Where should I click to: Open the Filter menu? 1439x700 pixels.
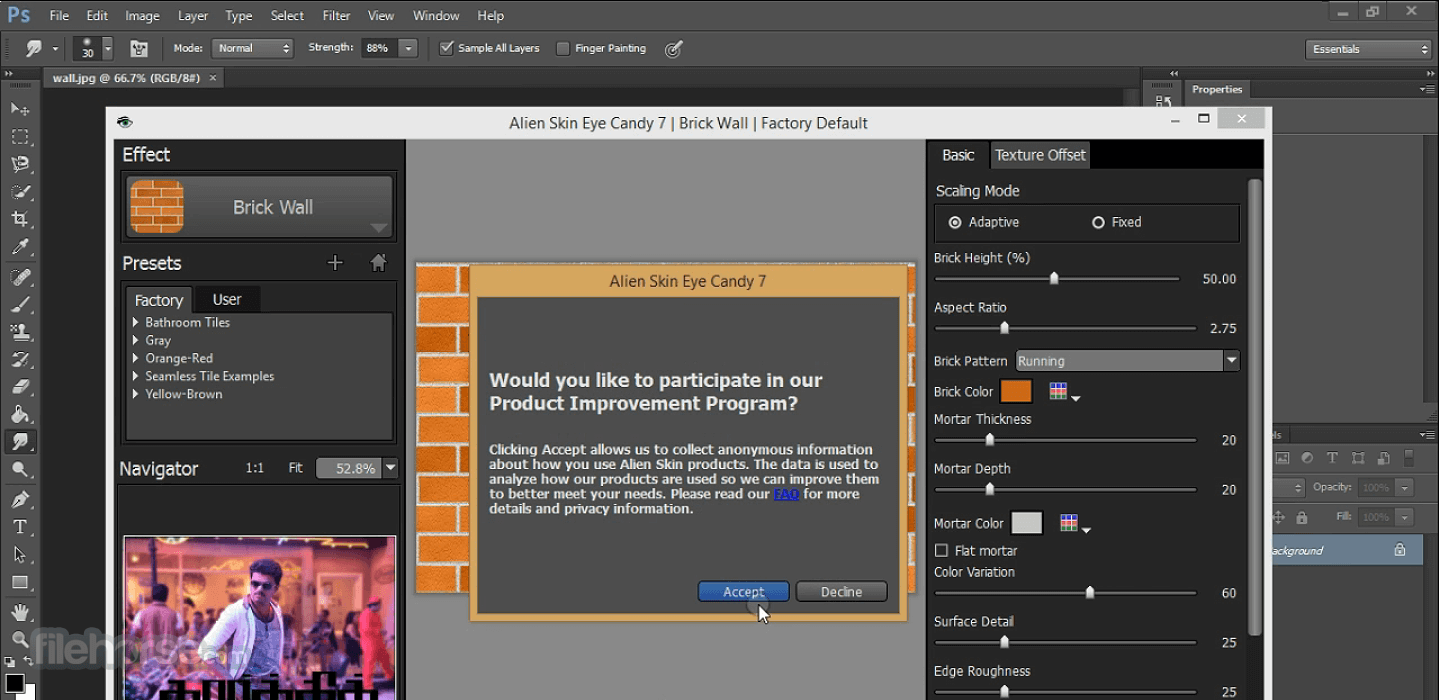click(337, 16)
